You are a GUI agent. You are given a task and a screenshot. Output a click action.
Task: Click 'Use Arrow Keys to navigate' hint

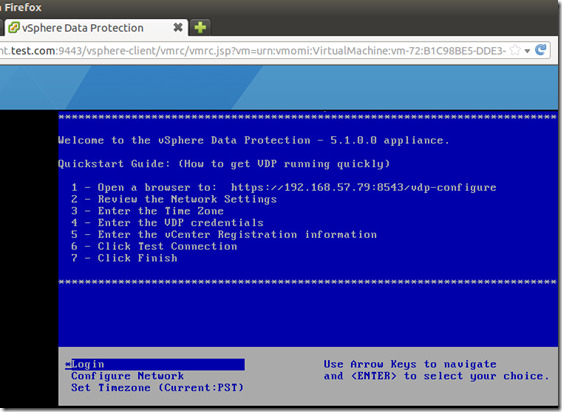(410, 364)
